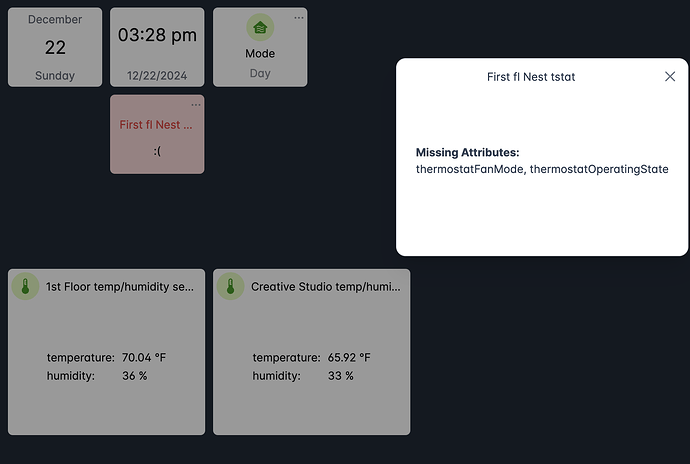Close the First fl Nest tstat dialog
Image resolution: width=690 pixels, height=464 pixels.
click(670, 77)
